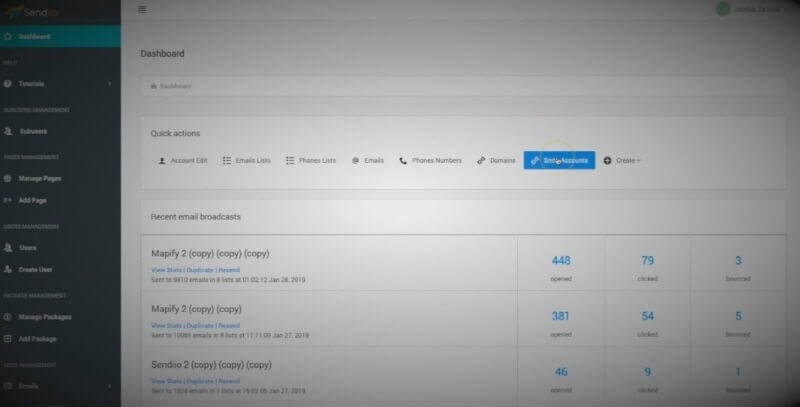800x407 pixels.
Task: Expand the Tutorials sidebar submenu arrow
Action: click(109, 84)
